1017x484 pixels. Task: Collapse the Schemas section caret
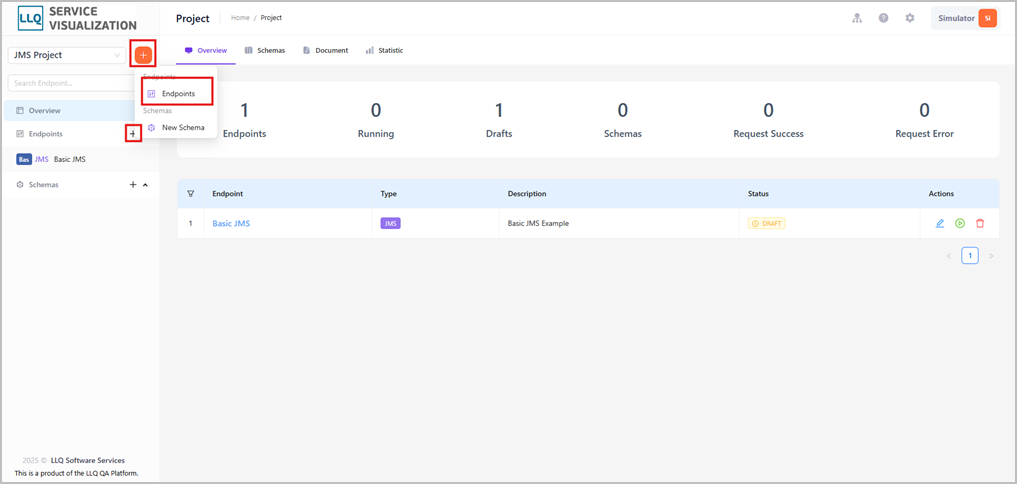145,185
